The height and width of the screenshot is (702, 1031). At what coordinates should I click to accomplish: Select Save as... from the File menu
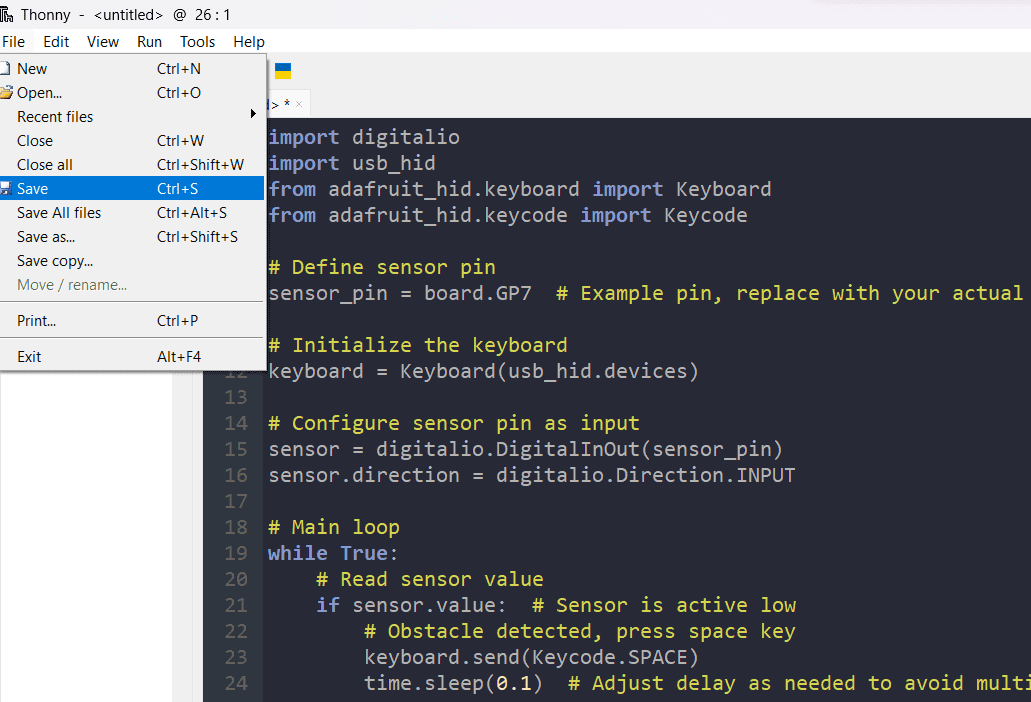click(46, 236)
